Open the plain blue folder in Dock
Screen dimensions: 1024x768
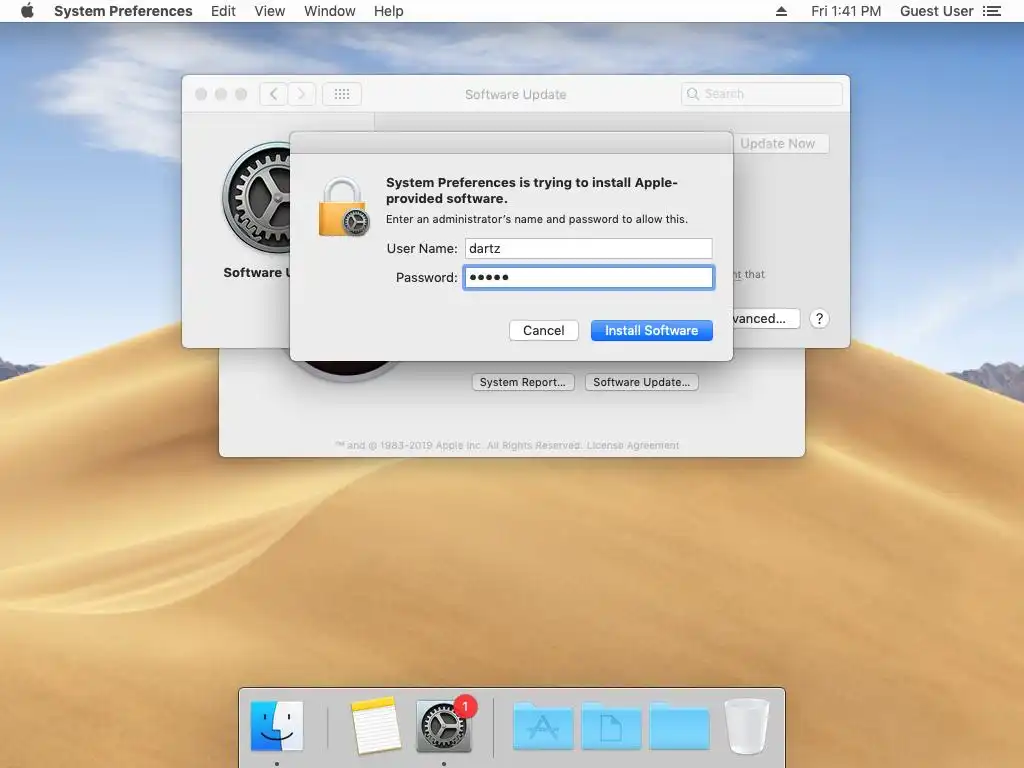click(x=679, y=726)
